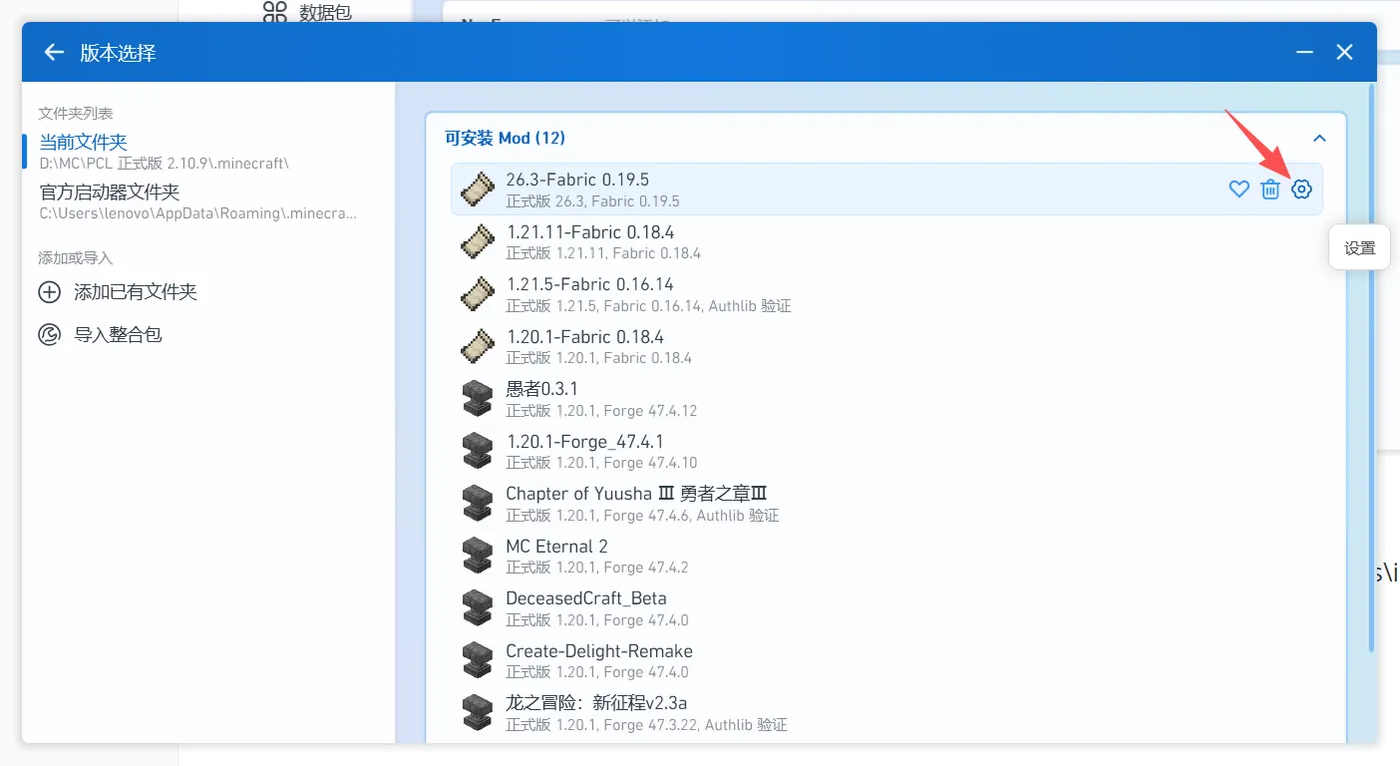Viewport: 1400px width, 766px height.
Task: Minimize the 版本选择 window
Action: tap(1305, 52)
